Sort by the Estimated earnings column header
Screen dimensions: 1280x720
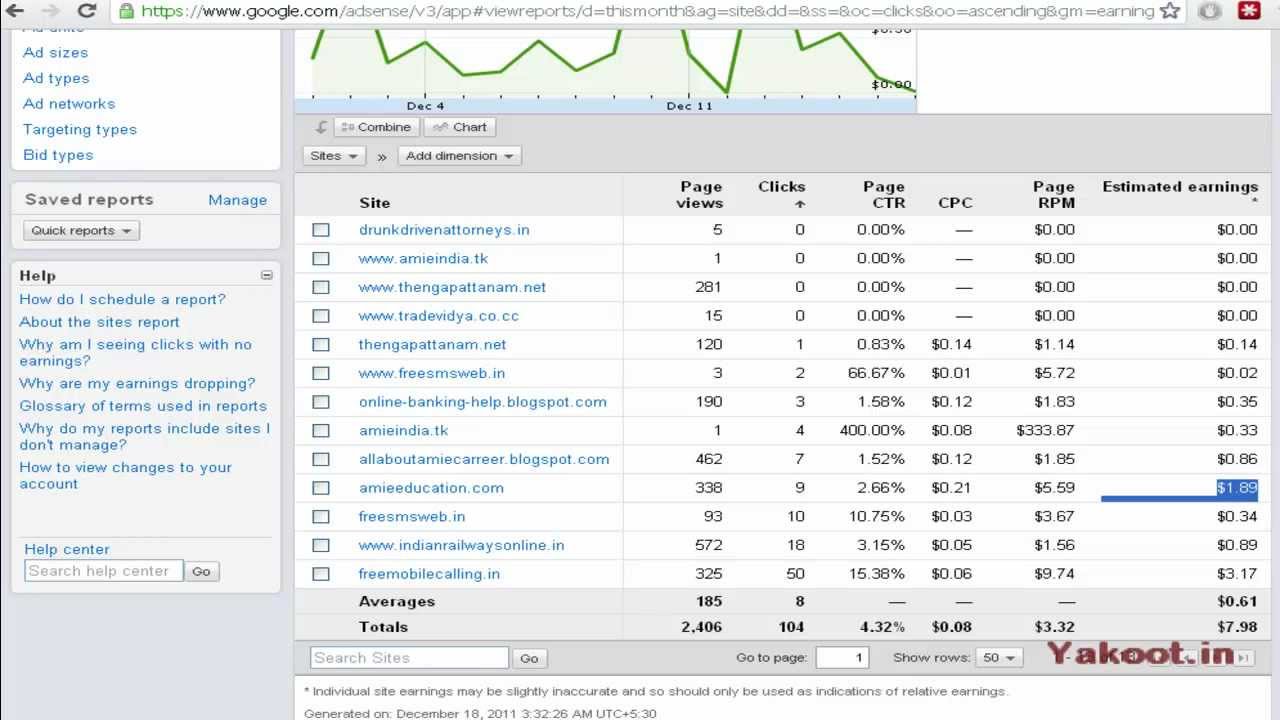[1180, 187]
